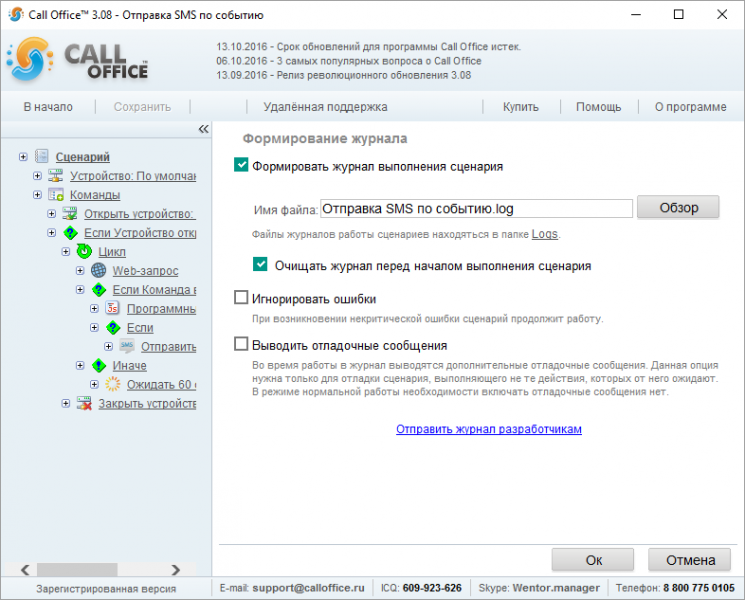745x600 pixels.
Task: Open Удалённая поддержка menu item
Action: (x=325, y=107)
